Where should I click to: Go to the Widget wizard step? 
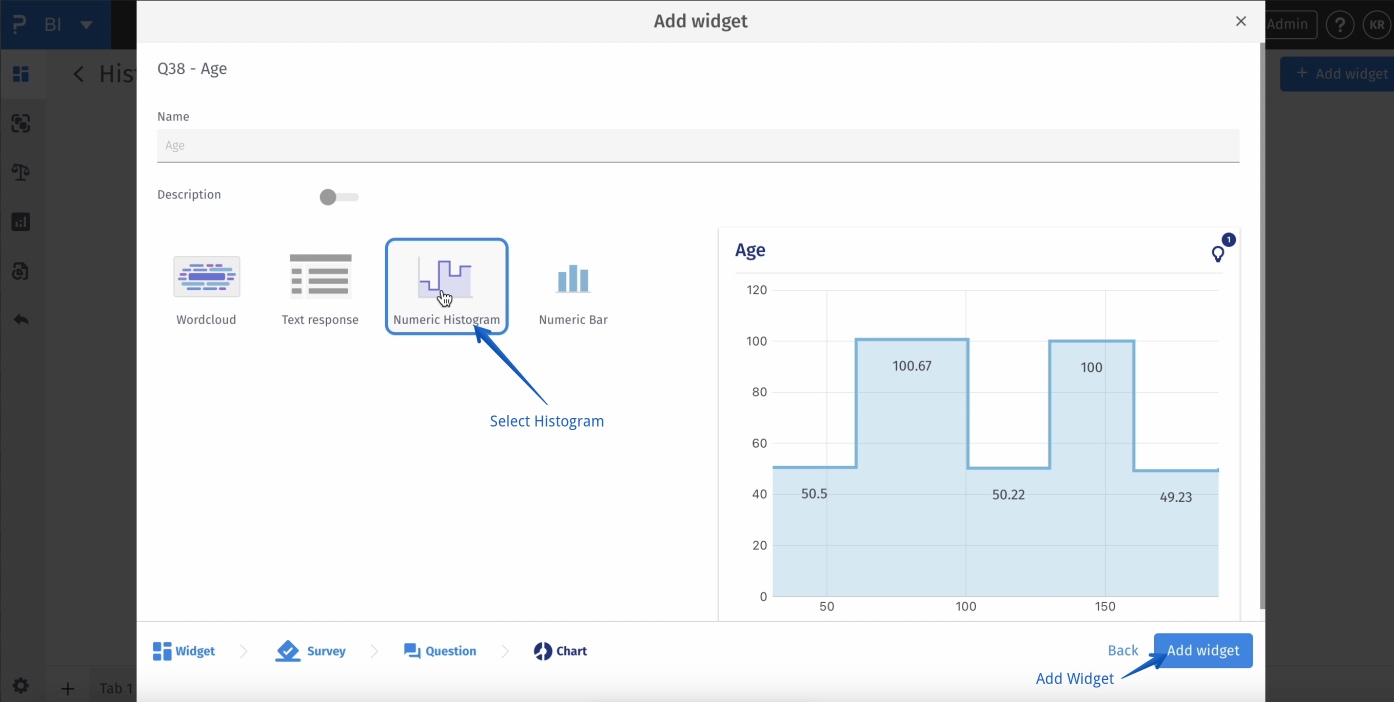point(184,651)
